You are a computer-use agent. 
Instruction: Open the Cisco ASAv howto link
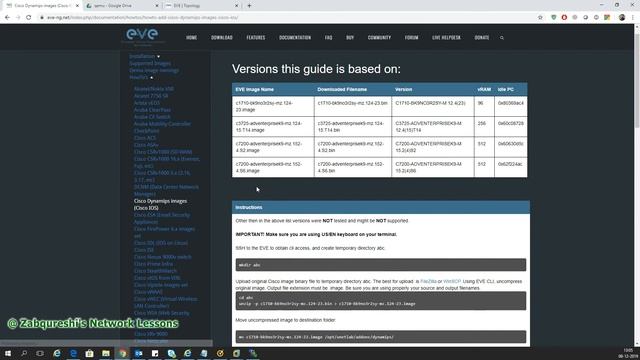[146, 145]
